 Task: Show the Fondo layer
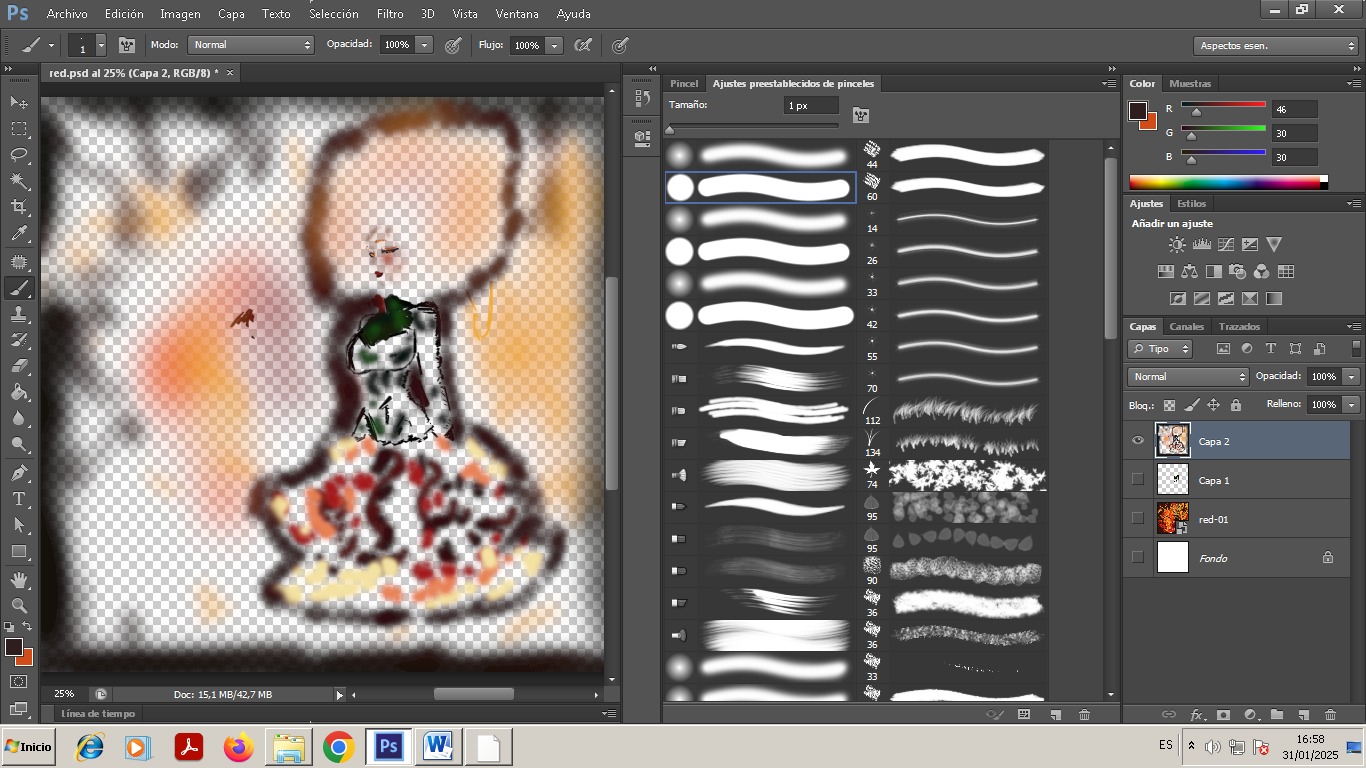1137,557
